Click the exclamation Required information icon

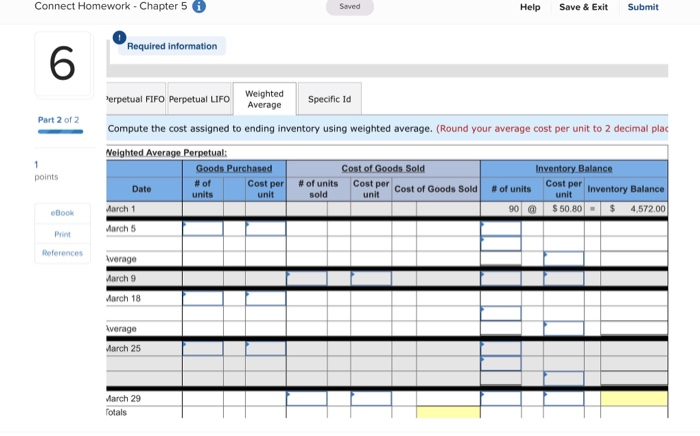(x=119, y=37)
